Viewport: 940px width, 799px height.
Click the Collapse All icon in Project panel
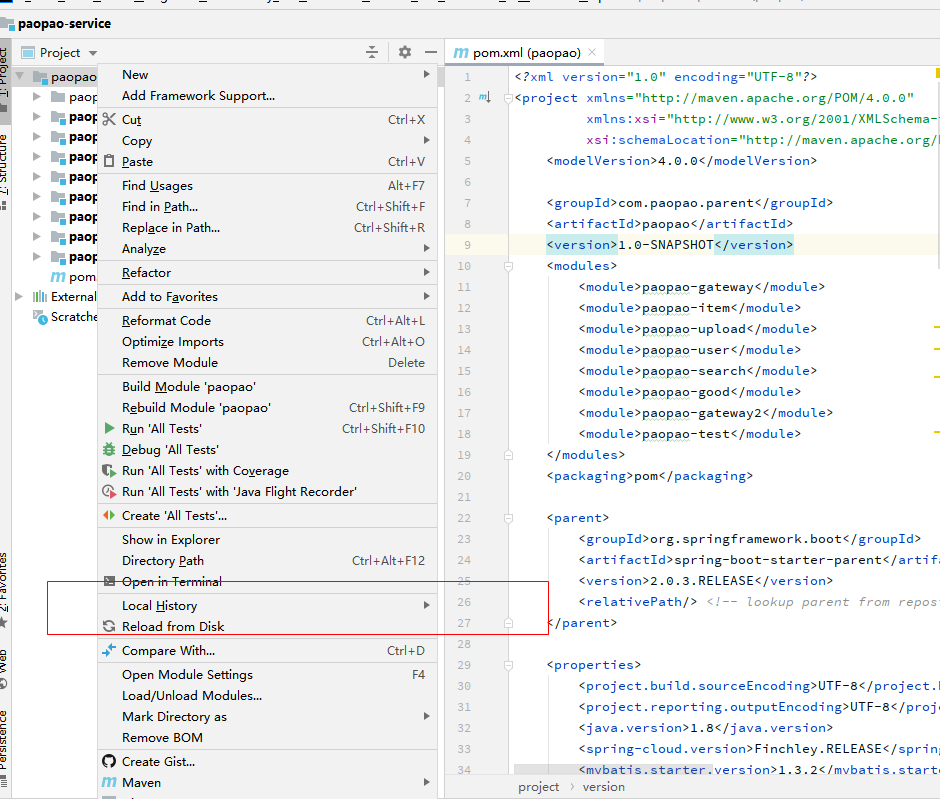(372, 52)
